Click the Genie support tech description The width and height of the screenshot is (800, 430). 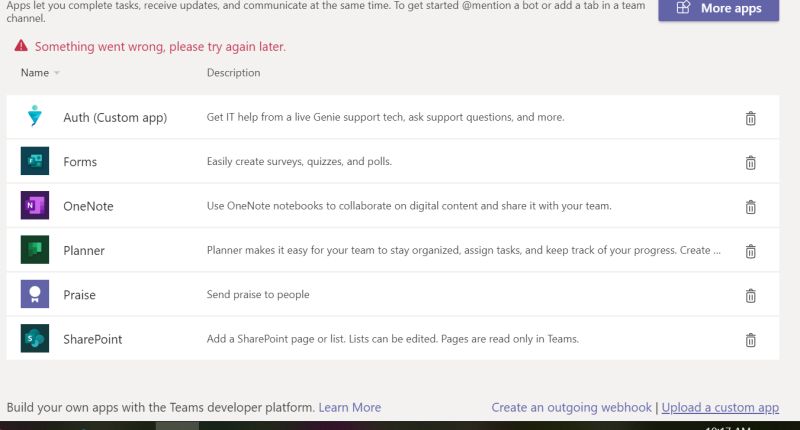(x=385, y=117)
